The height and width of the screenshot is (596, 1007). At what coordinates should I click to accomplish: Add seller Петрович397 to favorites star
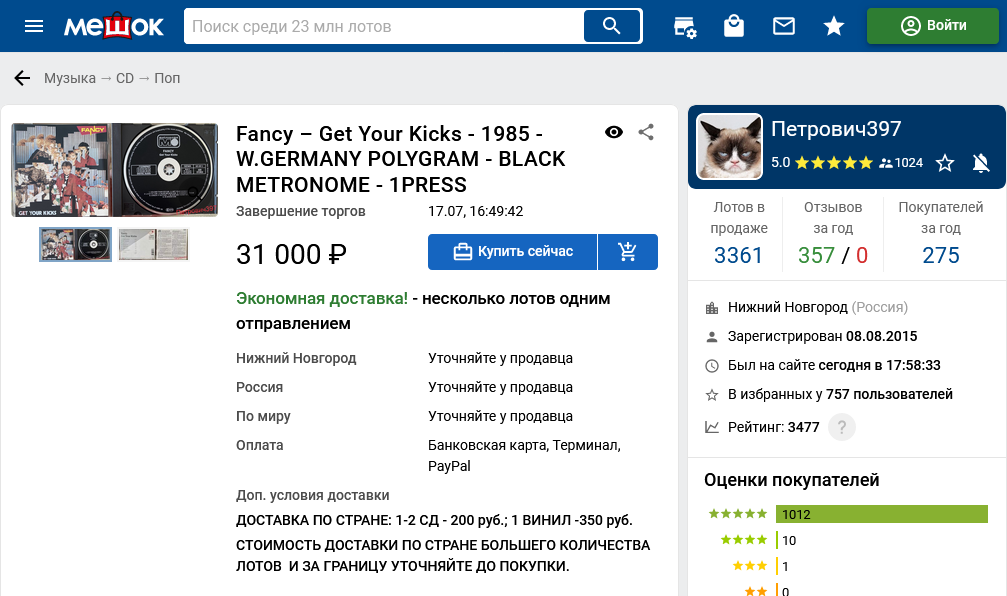click(945, 163)
